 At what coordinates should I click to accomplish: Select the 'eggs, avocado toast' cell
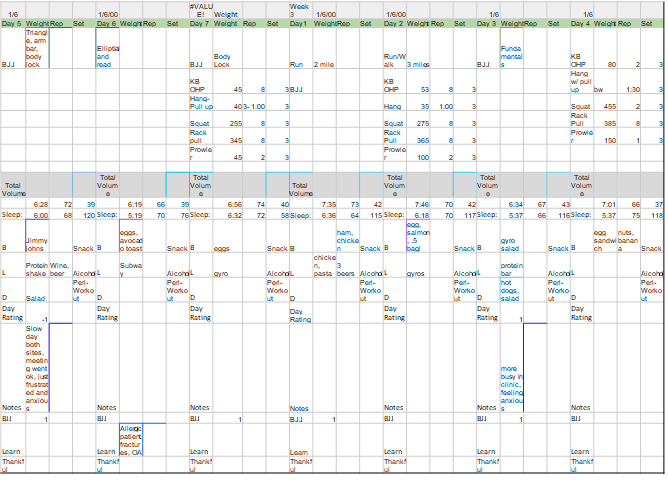pos(132,241)
